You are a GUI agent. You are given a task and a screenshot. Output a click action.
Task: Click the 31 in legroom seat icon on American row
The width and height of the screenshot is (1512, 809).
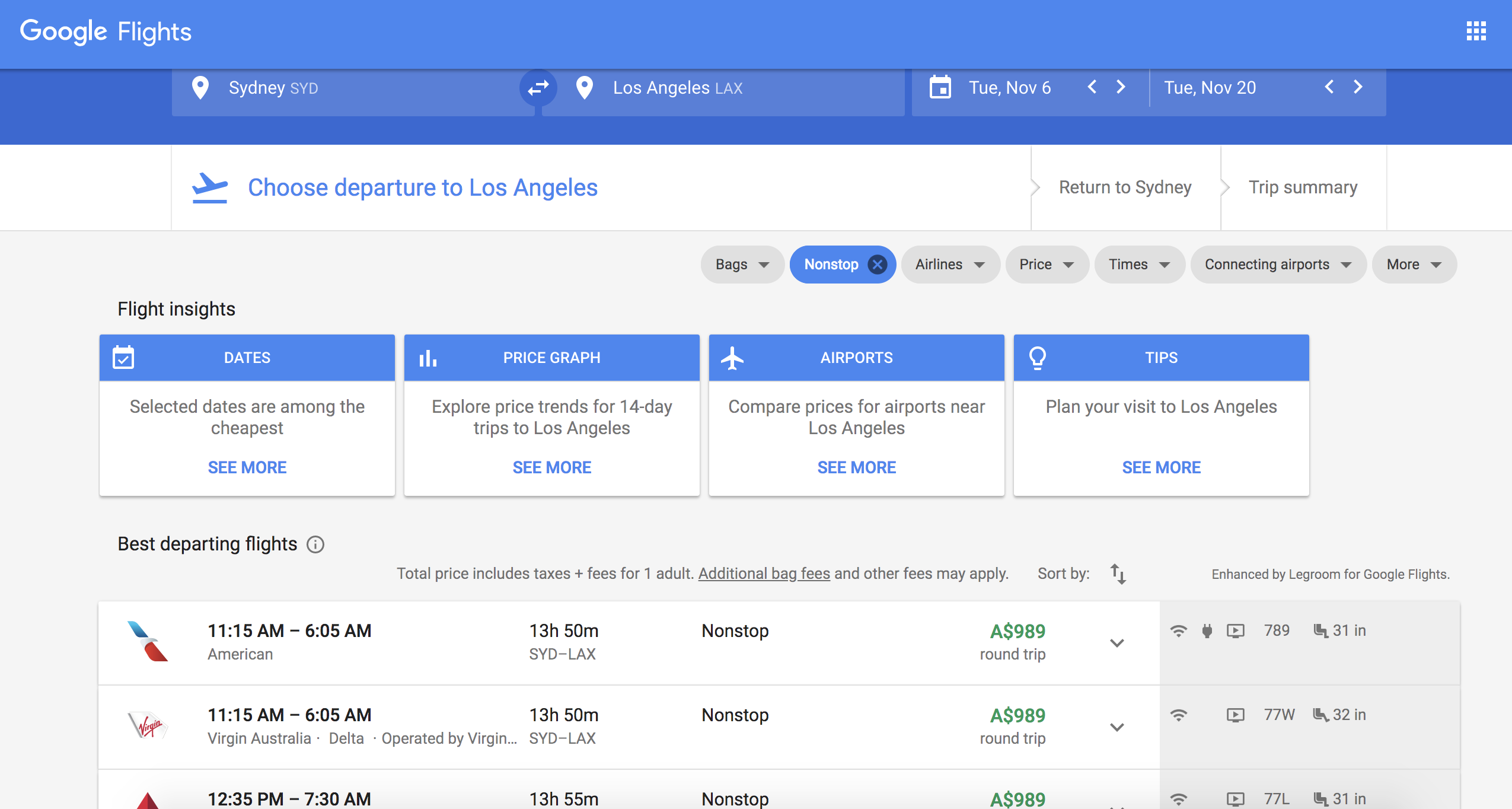tap(1320, 630)
